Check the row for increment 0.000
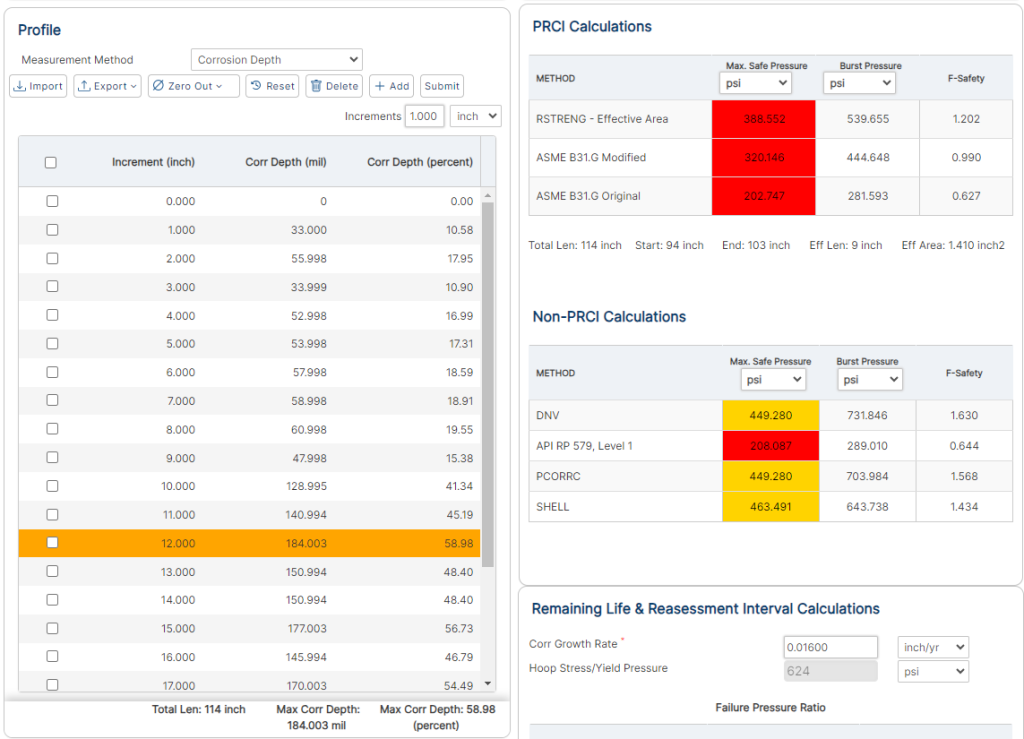 coord(50,201)
